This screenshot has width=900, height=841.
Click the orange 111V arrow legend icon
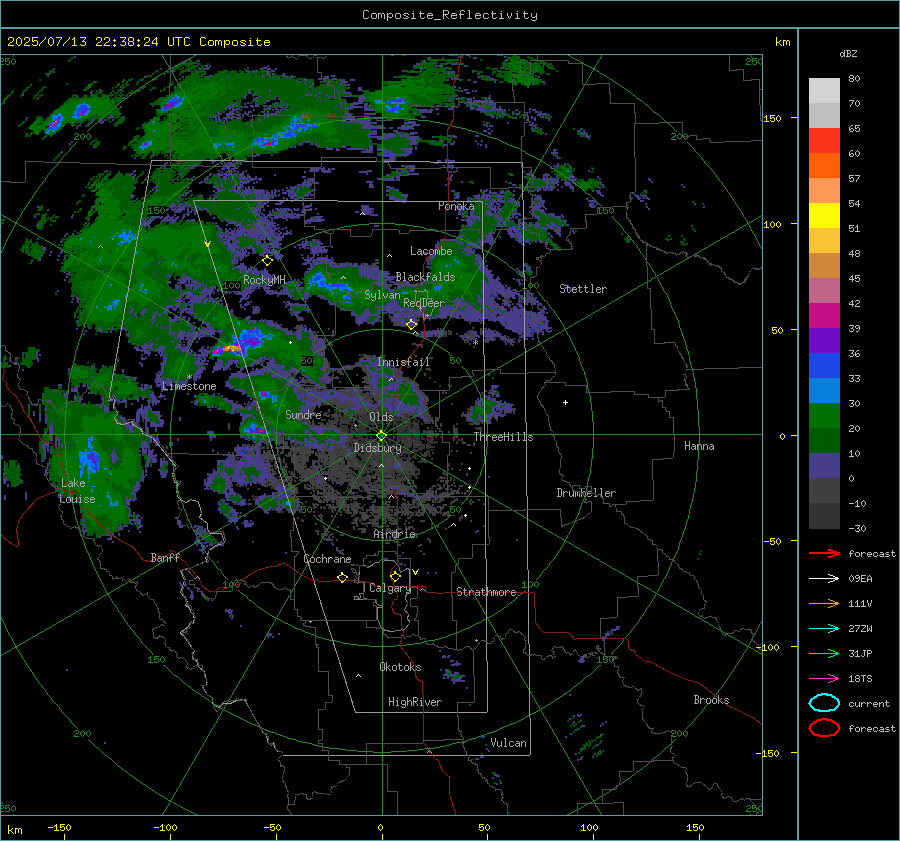(x=824, y=603)
